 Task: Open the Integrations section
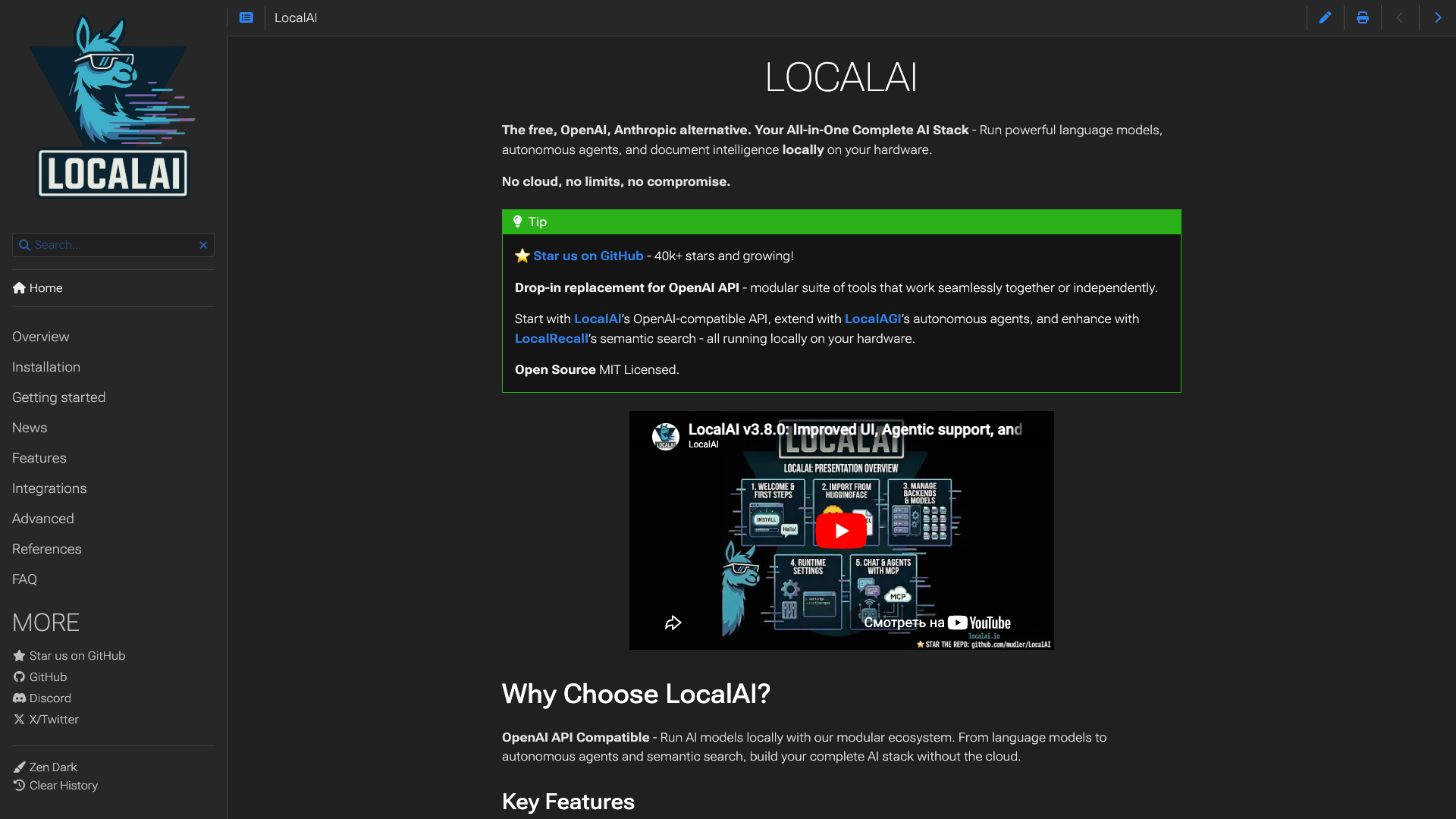coord(49,488)
